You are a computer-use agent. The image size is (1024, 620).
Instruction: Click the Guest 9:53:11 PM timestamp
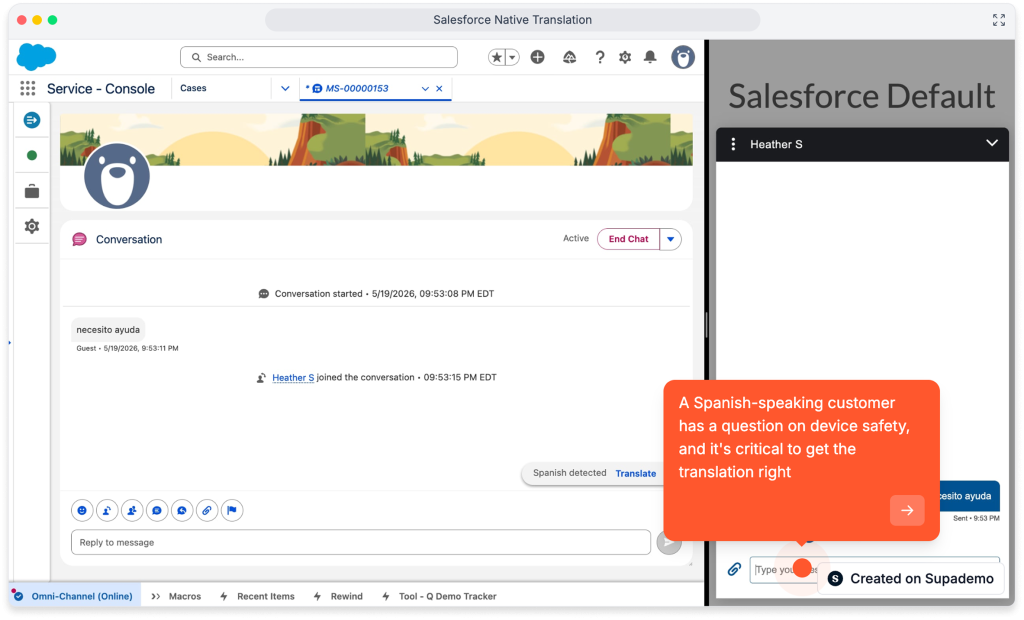click(127, 349)
